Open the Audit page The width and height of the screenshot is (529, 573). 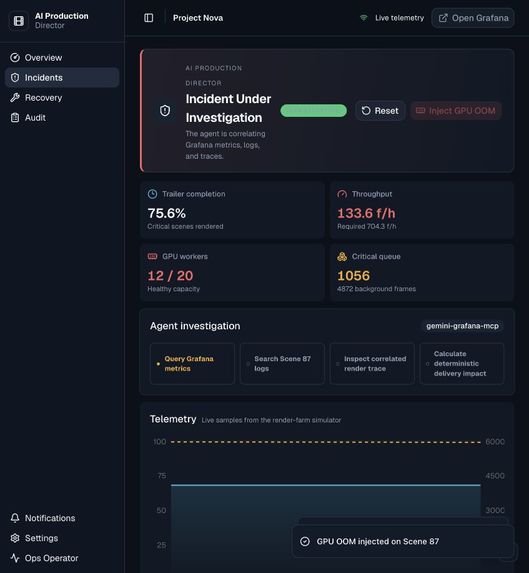click(62, 118)
